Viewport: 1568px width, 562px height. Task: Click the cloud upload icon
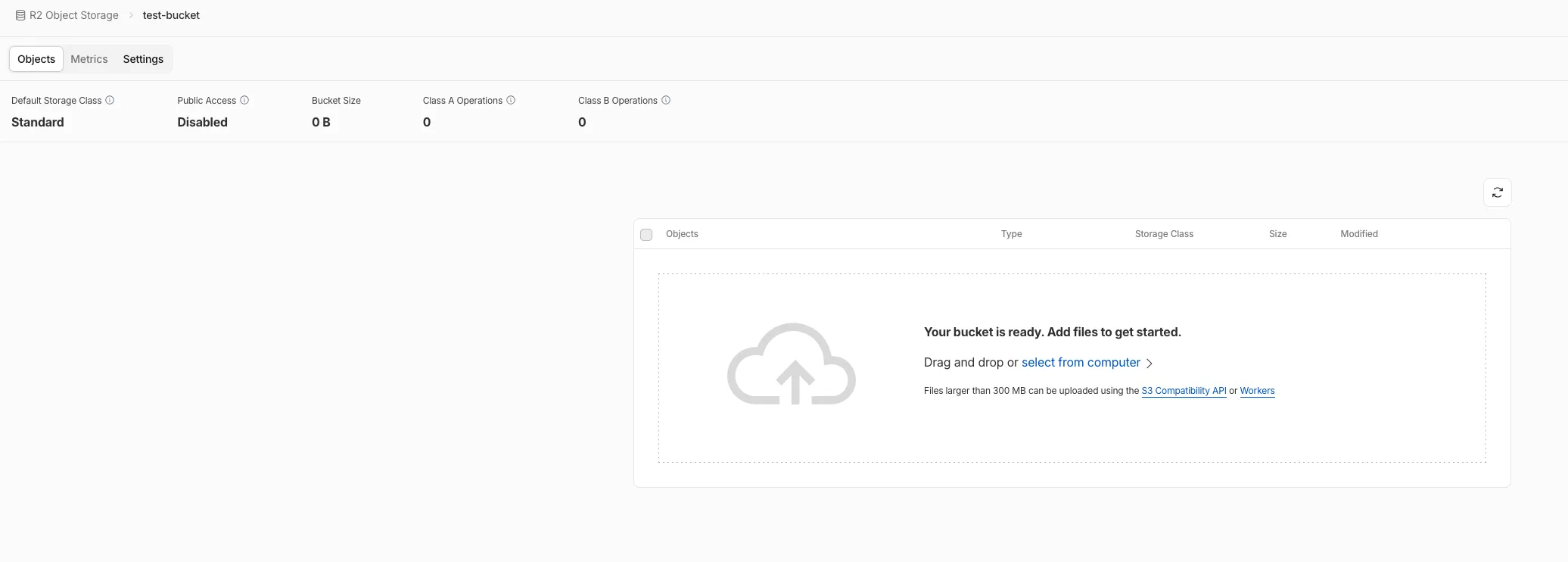coord(792,364)
